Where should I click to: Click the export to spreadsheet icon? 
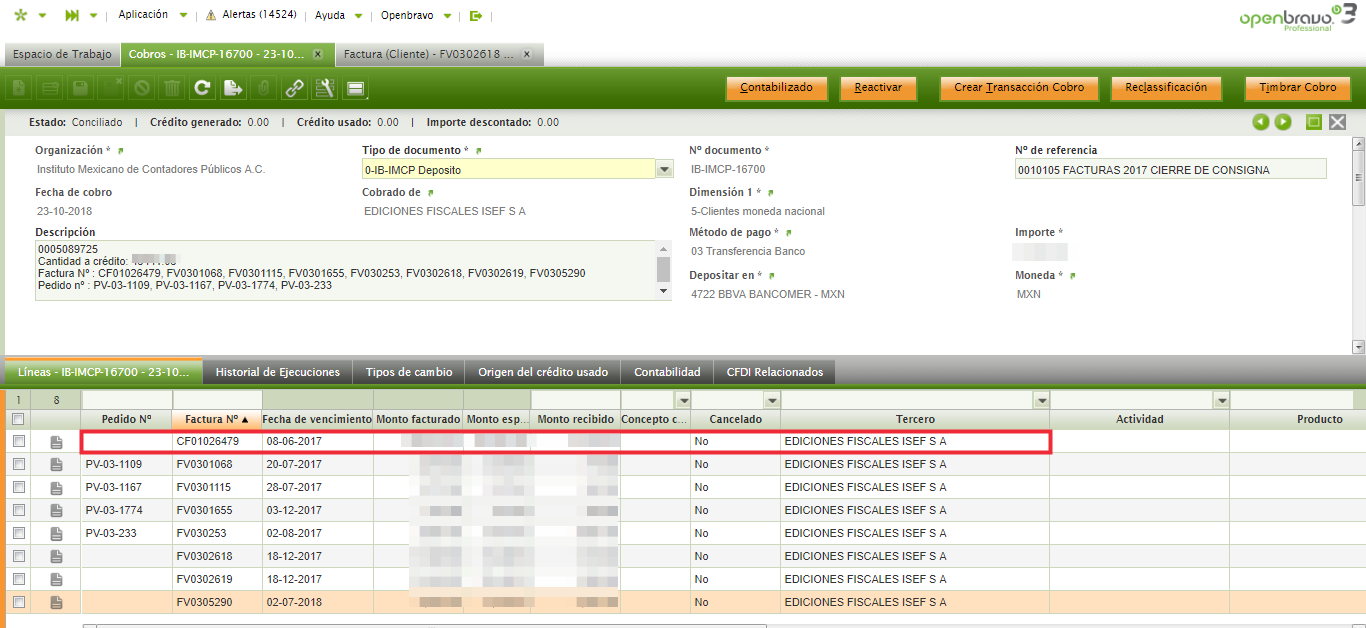(232, 88)
